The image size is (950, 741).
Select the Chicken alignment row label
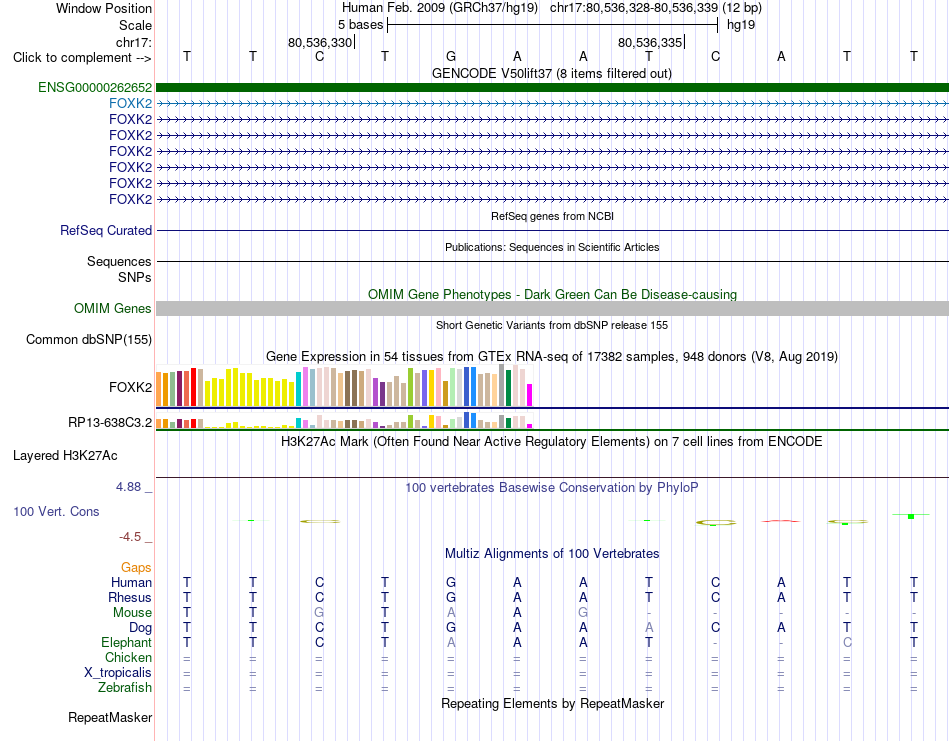click(128, 657)
